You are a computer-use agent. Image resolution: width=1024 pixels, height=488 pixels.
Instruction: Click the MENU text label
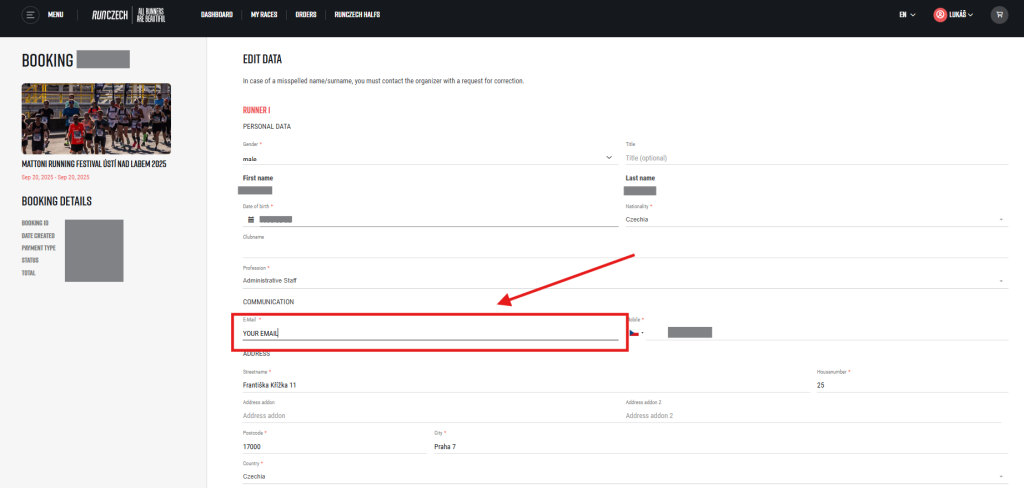tap(56, 14)
